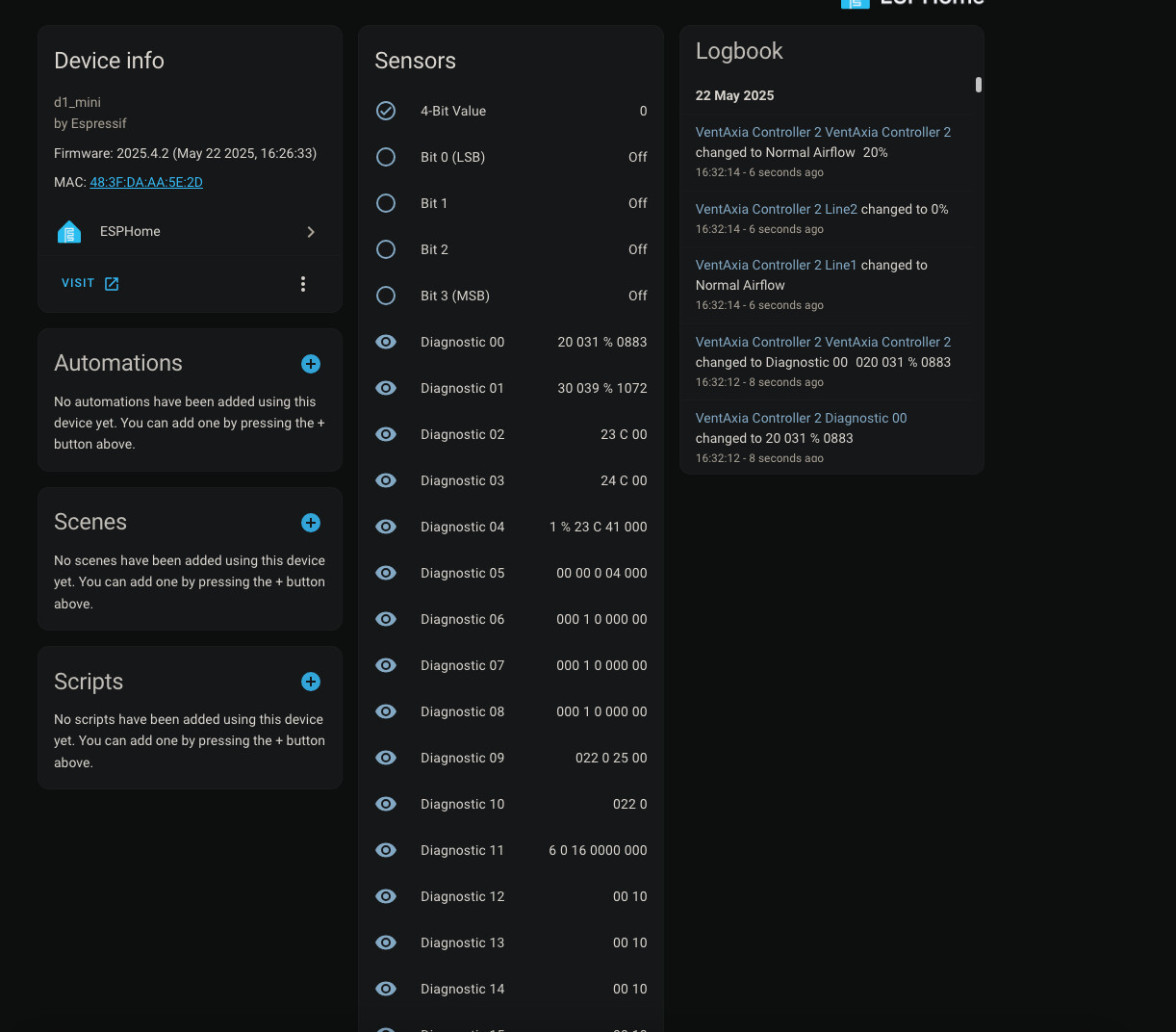Click the Bit 0 (LSB) state icon
This screenshot has height=1032, width=1176.
coord(386,157)
